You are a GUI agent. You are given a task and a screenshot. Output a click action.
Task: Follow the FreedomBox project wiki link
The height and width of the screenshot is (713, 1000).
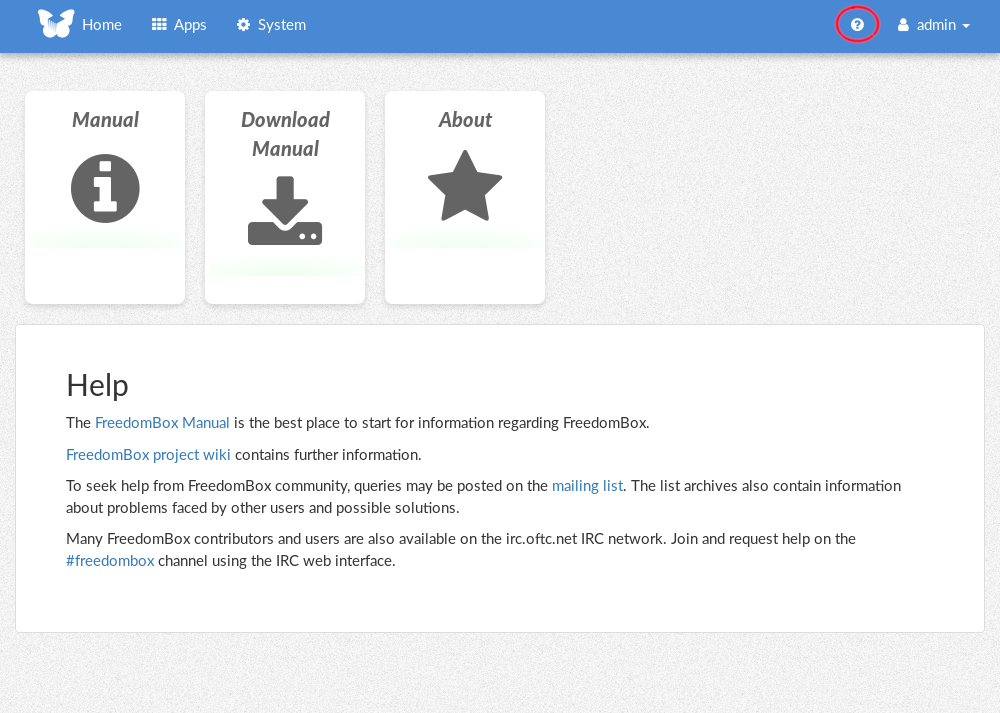click(148, 455)
